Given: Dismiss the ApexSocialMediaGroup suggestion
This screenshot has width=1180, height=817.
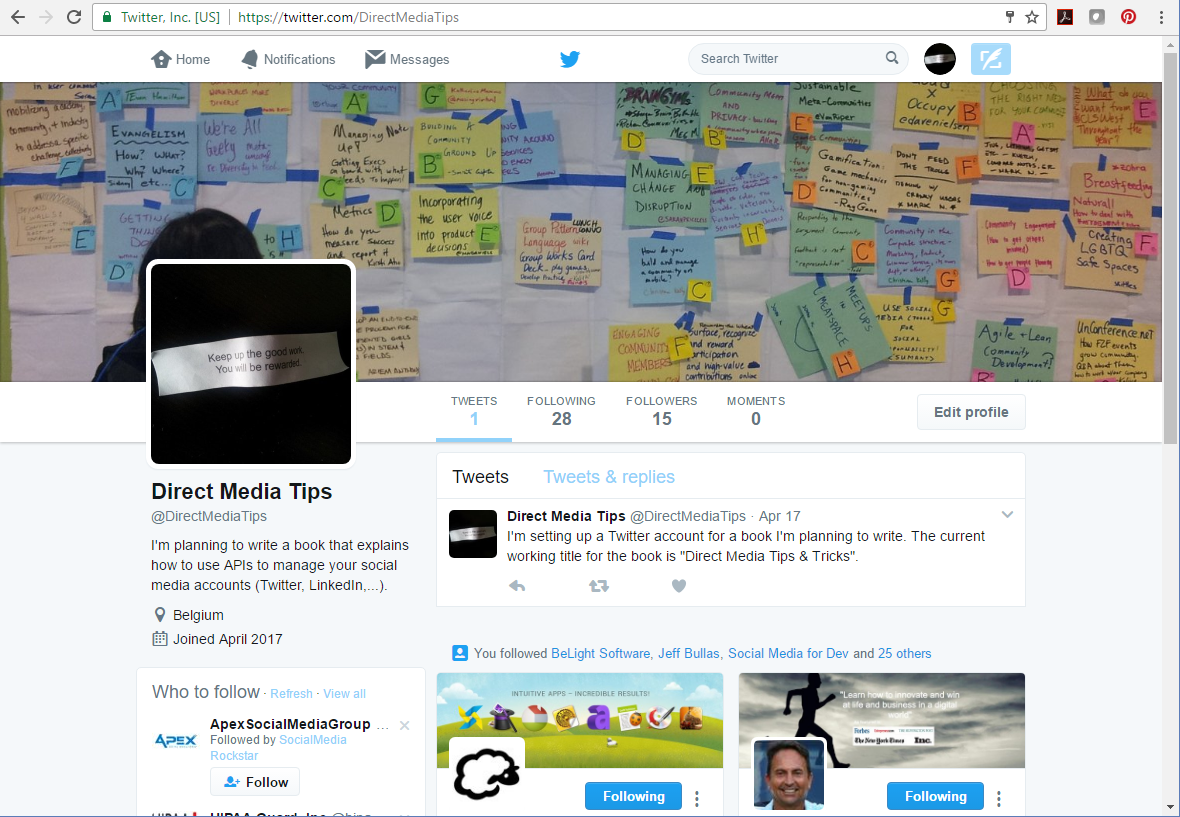Looking at the screenshot, I should click(404, 725).
